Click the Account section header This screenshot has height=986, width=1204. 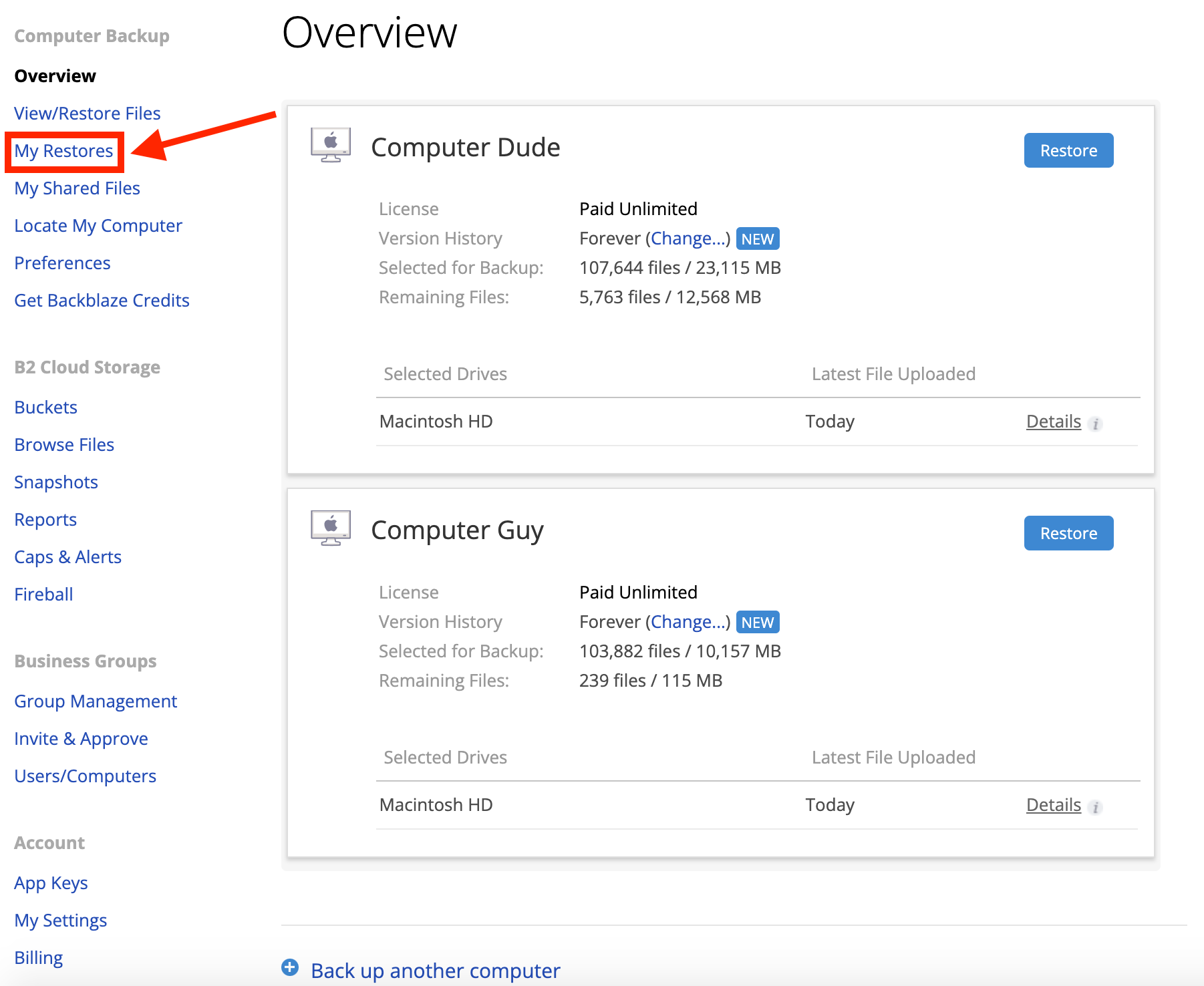[x=49, y=843]
